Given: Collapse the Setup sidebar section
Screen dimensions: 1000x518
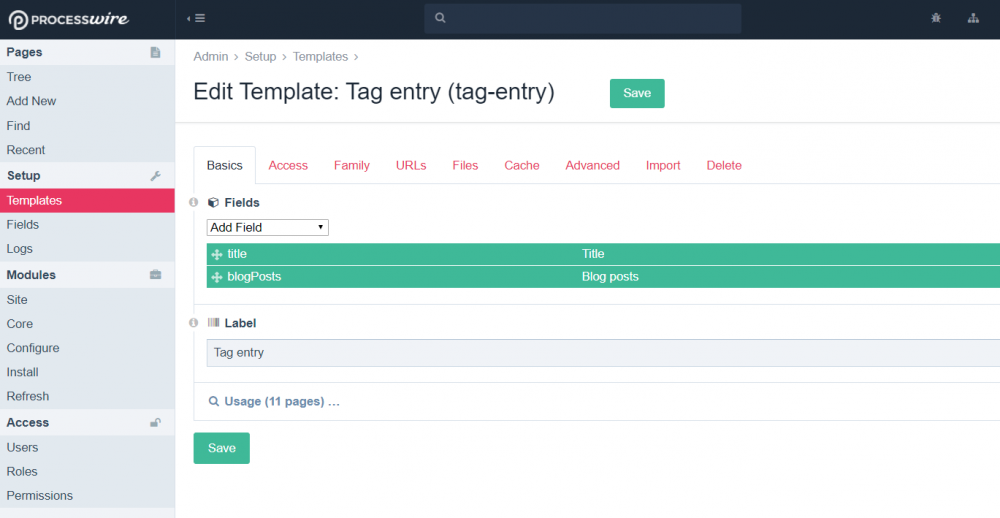Looking at the screenshot, I should coord(87,175).
